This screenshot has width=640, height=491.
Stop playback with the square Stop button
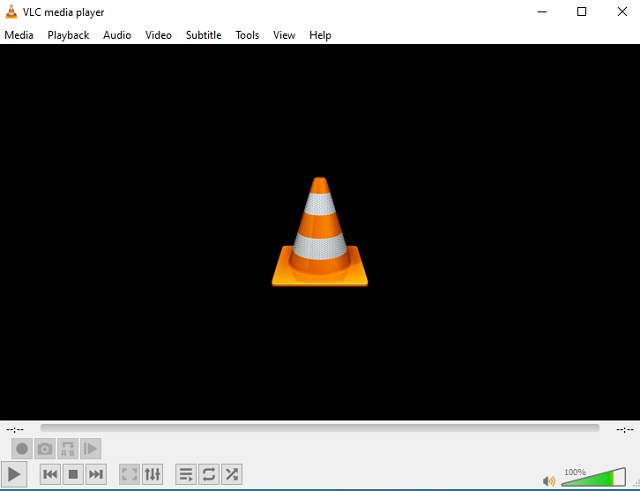[x=73, y=474]
